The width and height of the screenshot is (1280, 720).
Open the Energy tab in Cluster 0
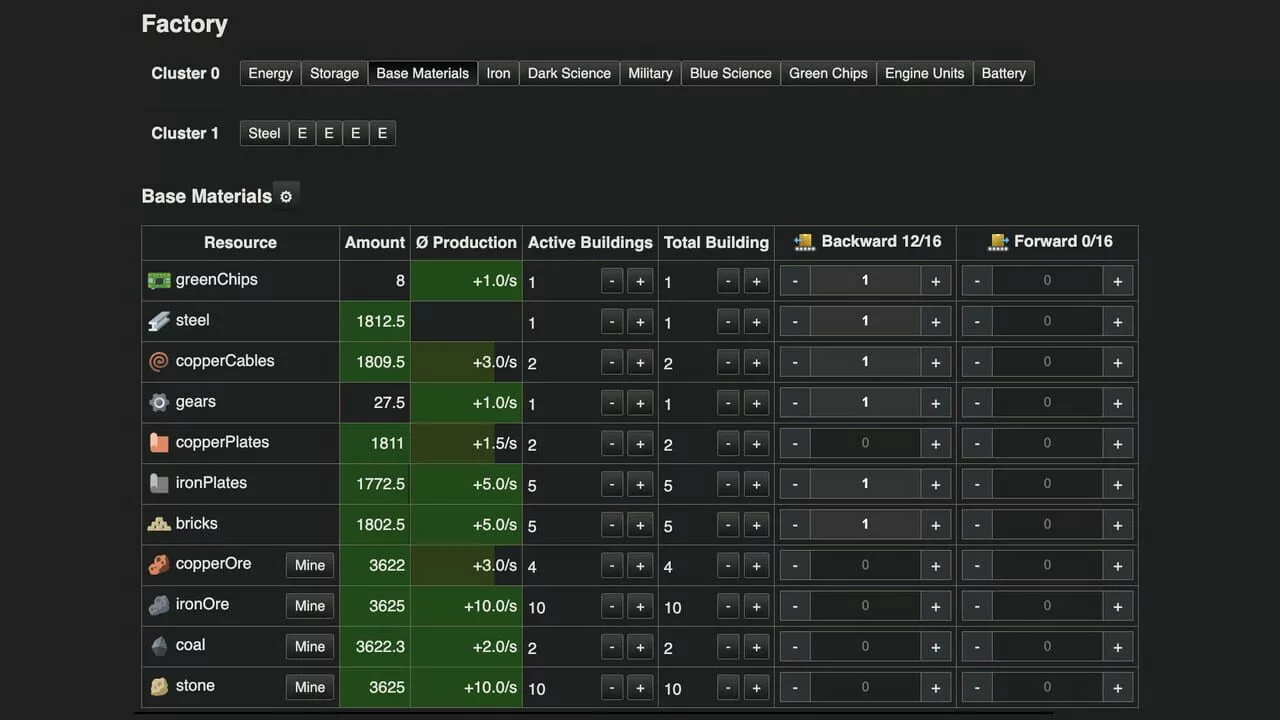click(270, 73)
